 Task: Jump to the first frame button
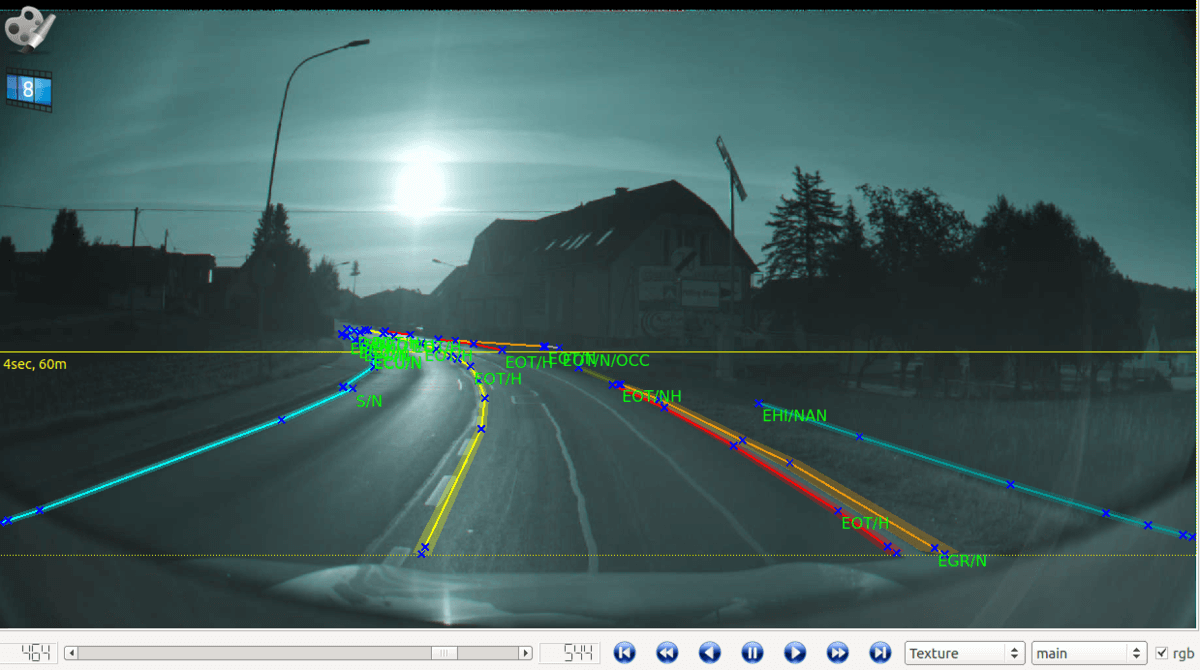[624, 653]
